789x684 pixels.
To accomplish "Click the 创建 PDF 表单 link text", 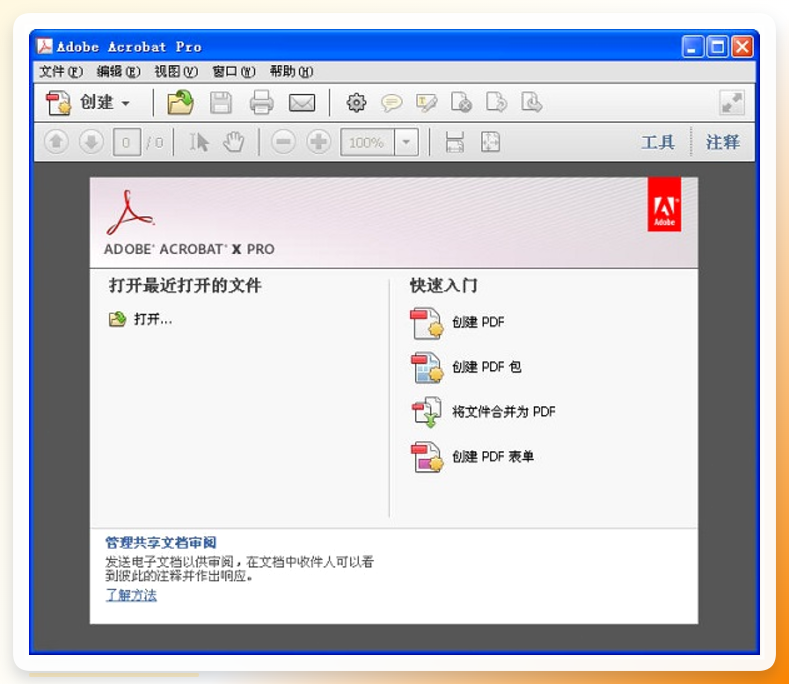I will tap(493, 457).
